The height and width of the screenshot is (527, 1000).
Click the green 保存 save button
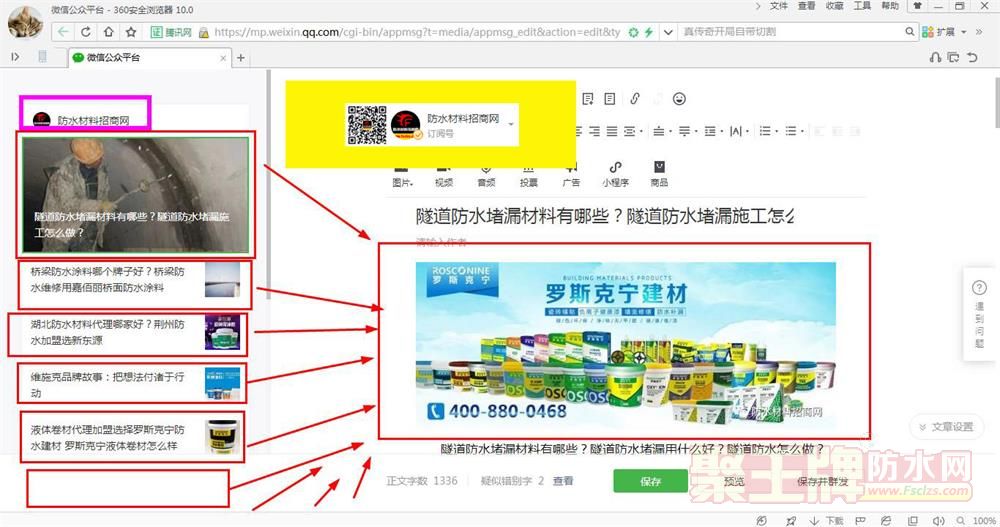pyautogui.click(x=651, y=481)
